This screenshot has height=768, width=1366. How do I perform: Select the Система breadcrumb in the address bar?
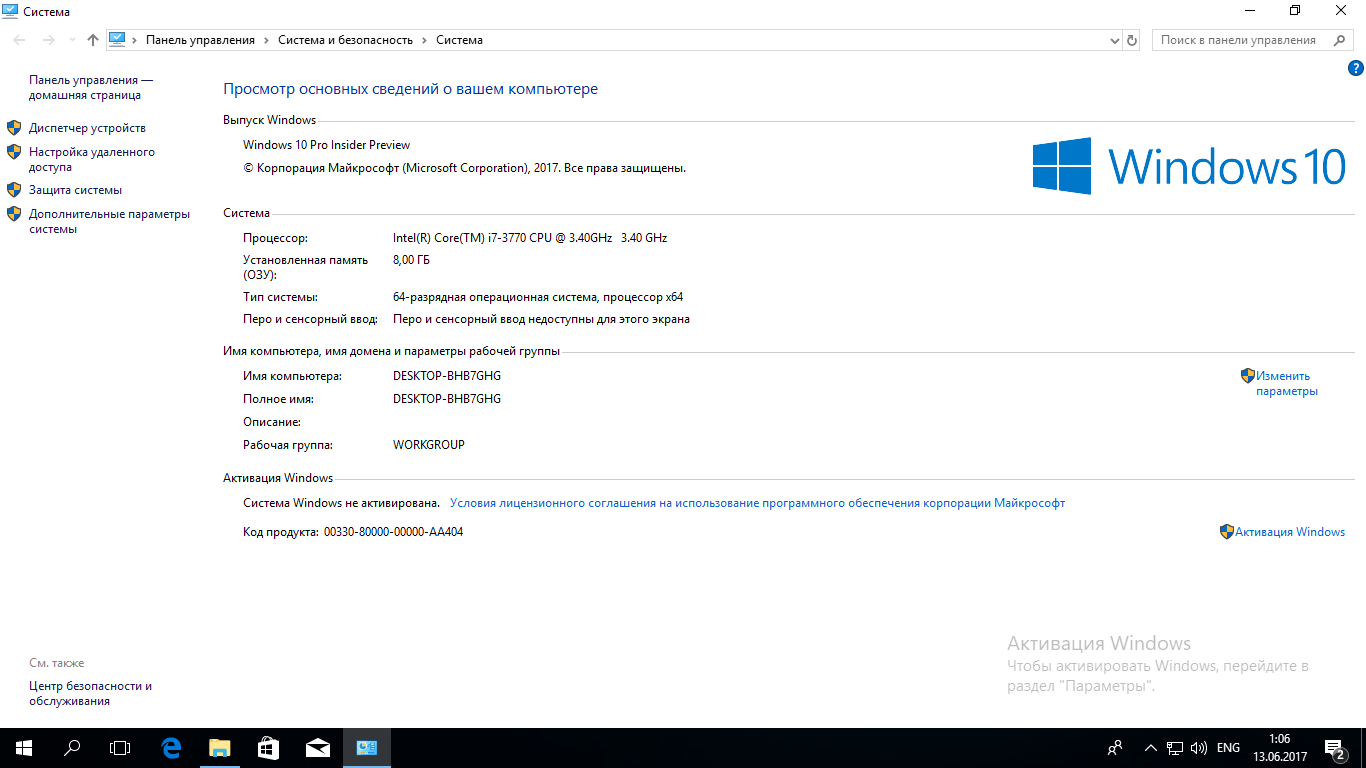[x=459, y=40]
